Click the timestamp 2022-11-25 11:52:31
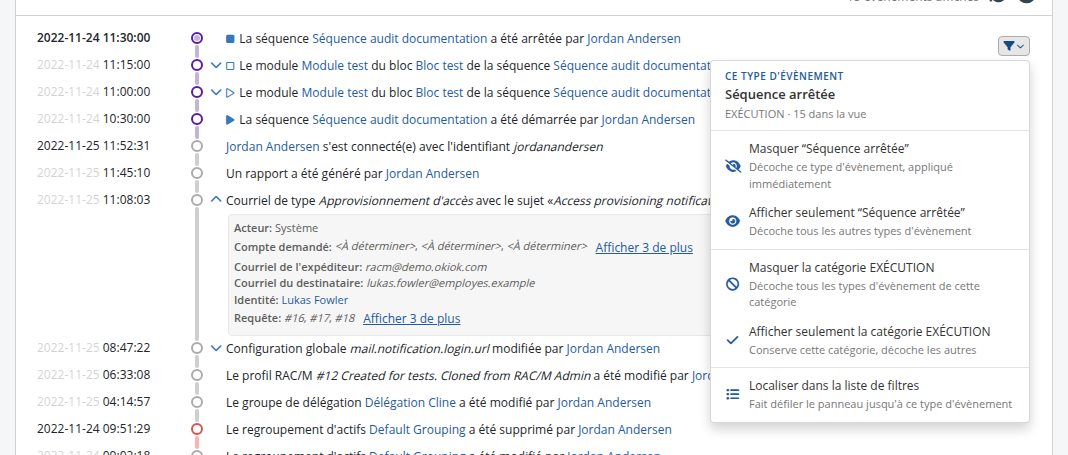The image size is (1068, 455). pyautogui.click(x=93, y=146)
